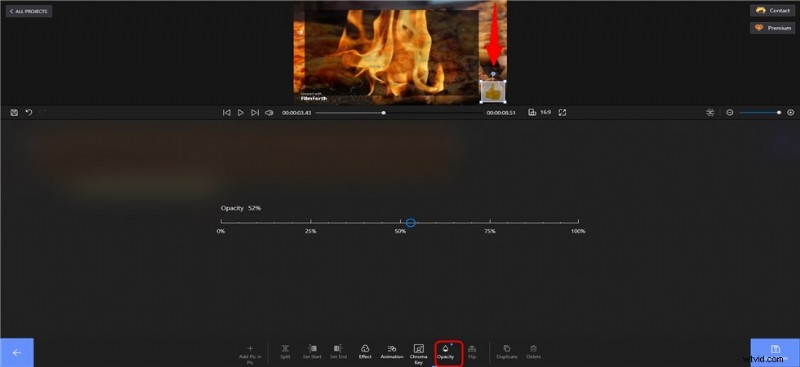The image size is (800, 367).
Task: Click the Set Start tool
Action: (312, 351)
